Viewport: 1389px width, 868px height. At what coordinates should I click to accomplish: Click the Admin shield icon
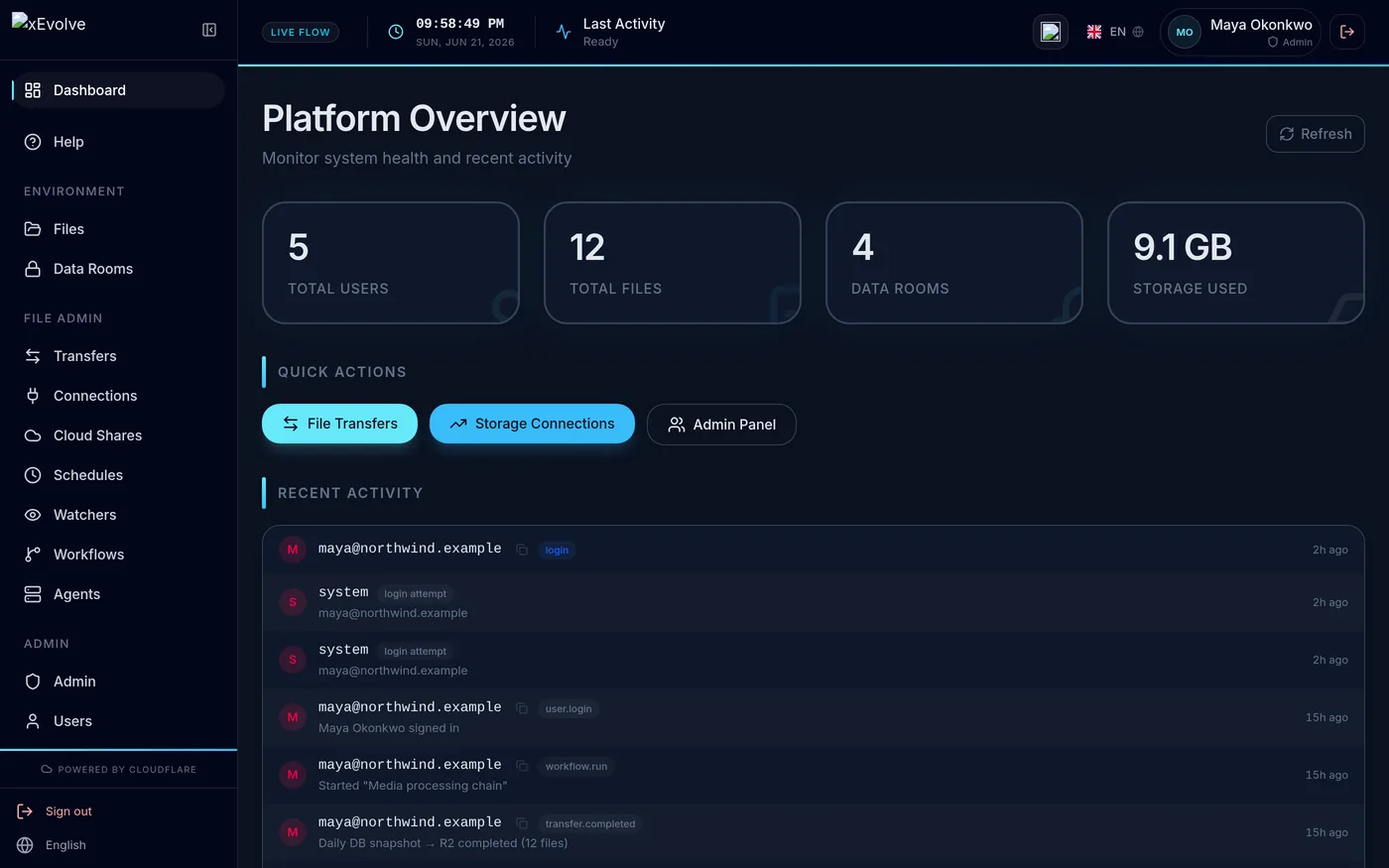tap(33, 682)
